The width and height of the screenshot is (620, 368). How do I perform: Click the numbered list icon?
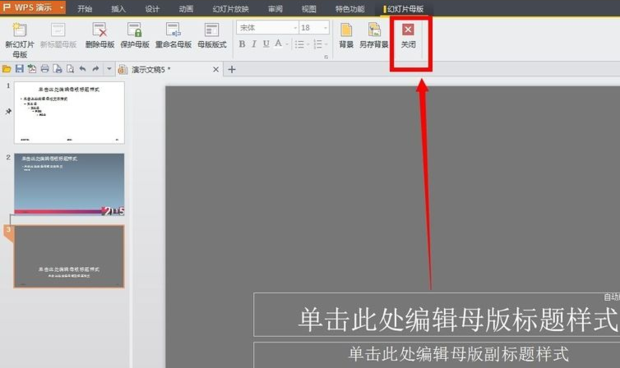tap(318, 44)
